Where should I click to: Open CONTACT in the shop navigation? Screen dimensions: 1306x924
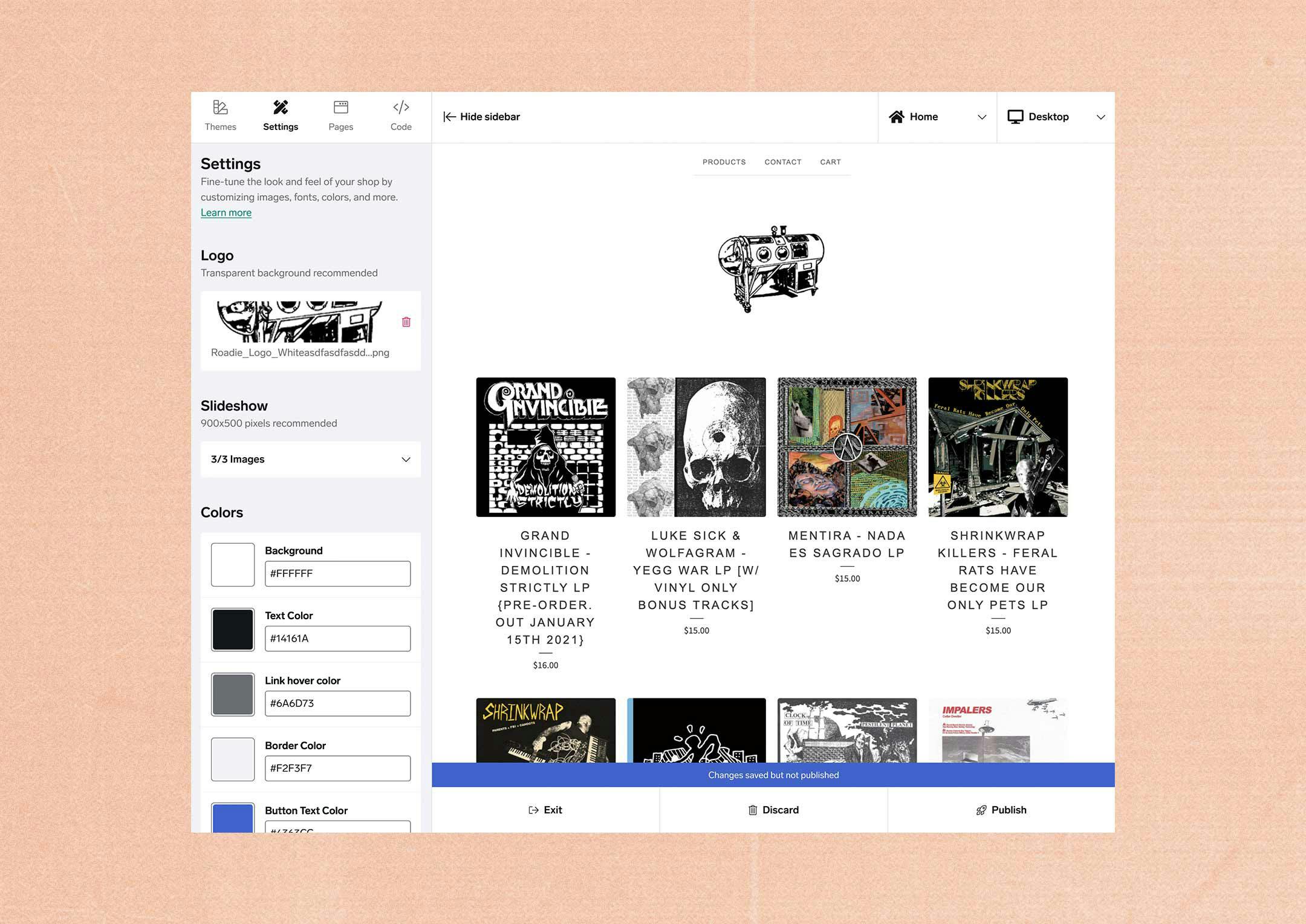pyautogui.click(x=782, y=162)
